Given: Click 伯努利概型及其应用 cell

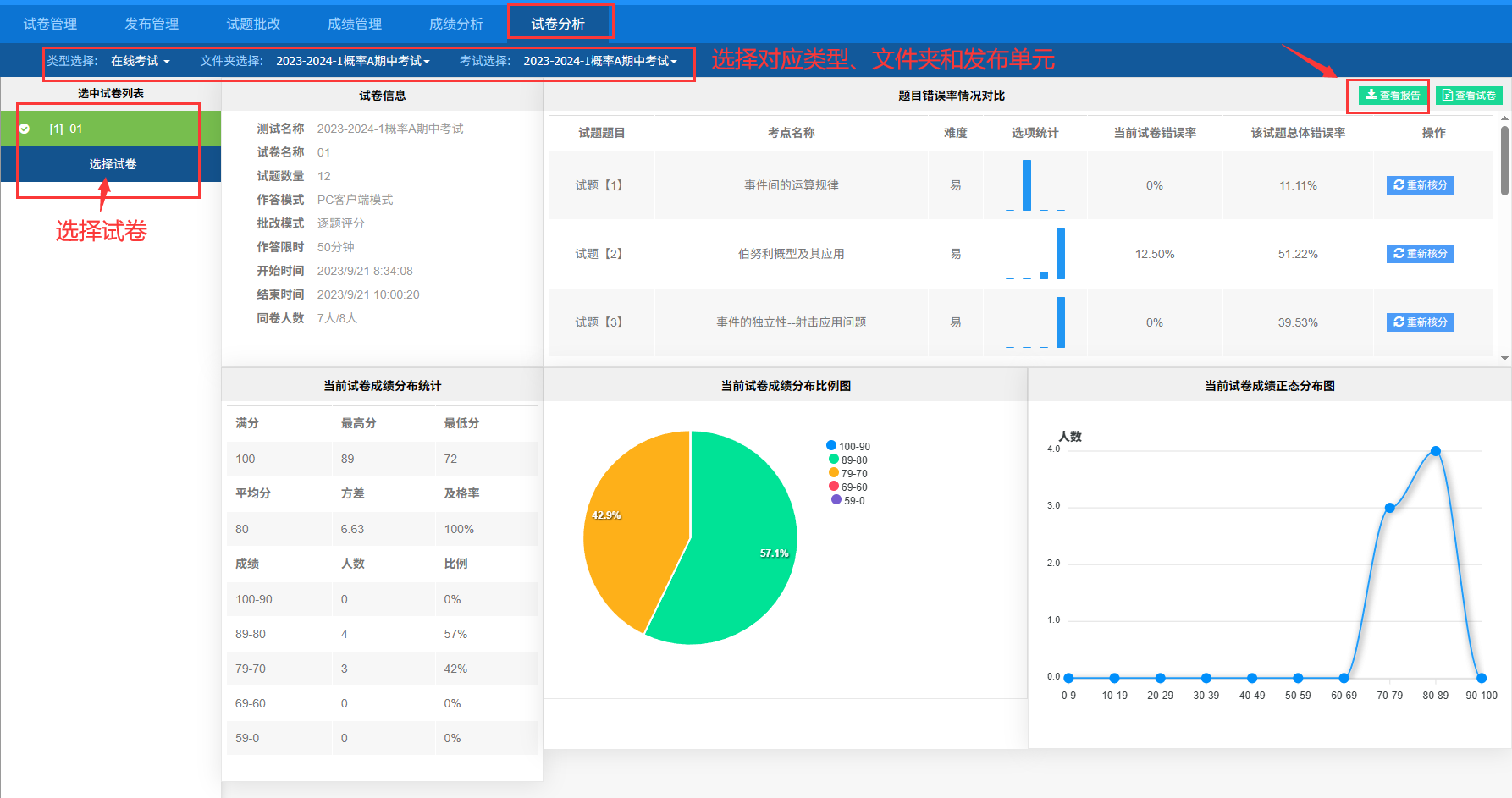Looking at the screenshot, I should click(792, 254).
